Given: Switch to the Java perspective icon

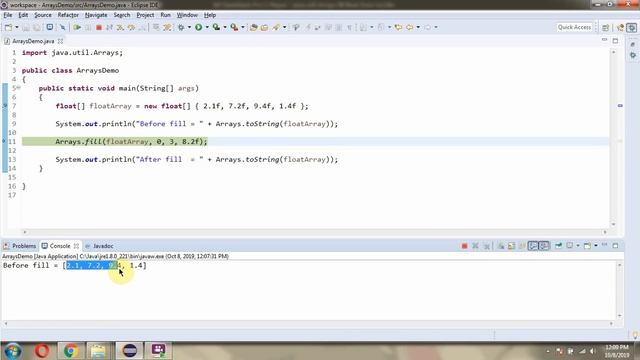Looking at the screenshot, I should point(620,27).
